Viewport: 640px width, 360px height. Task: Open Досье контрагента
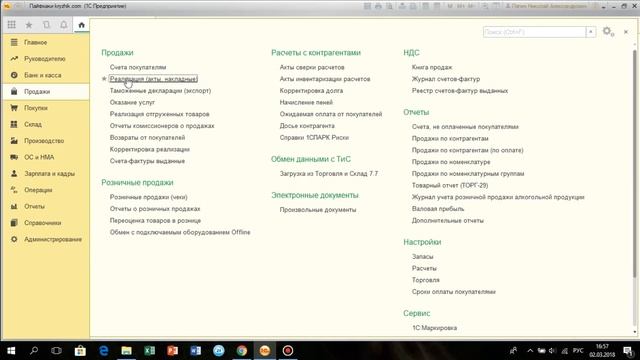307,126
